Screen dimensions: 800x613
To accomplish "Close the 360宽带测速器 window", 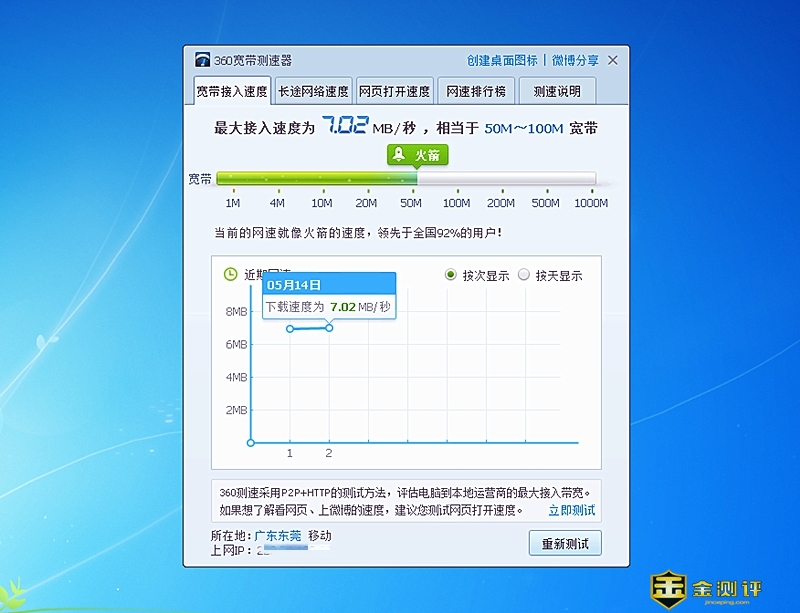I will [613, 60].
